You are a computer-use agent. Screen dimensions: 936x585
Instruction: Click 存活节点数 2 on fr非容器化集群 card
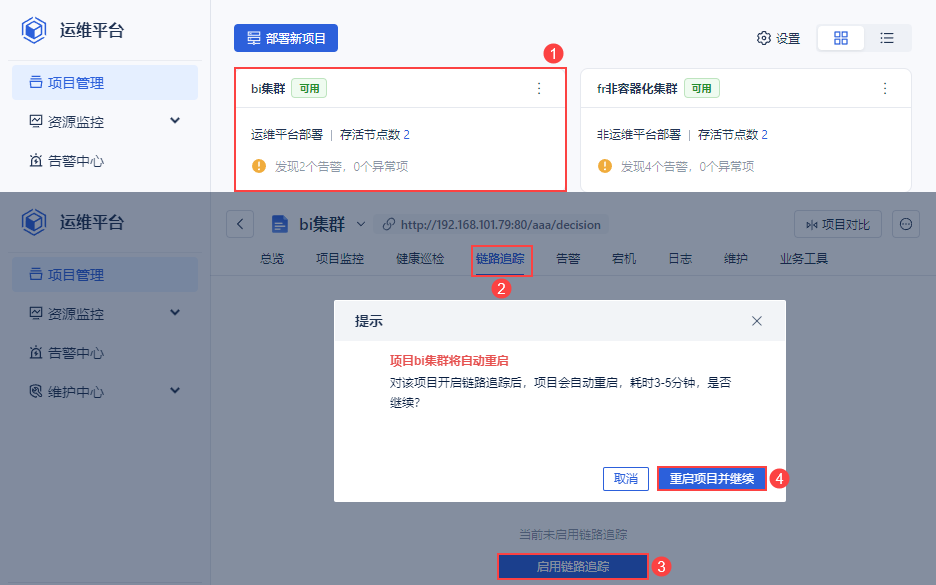tap(733, 135)
